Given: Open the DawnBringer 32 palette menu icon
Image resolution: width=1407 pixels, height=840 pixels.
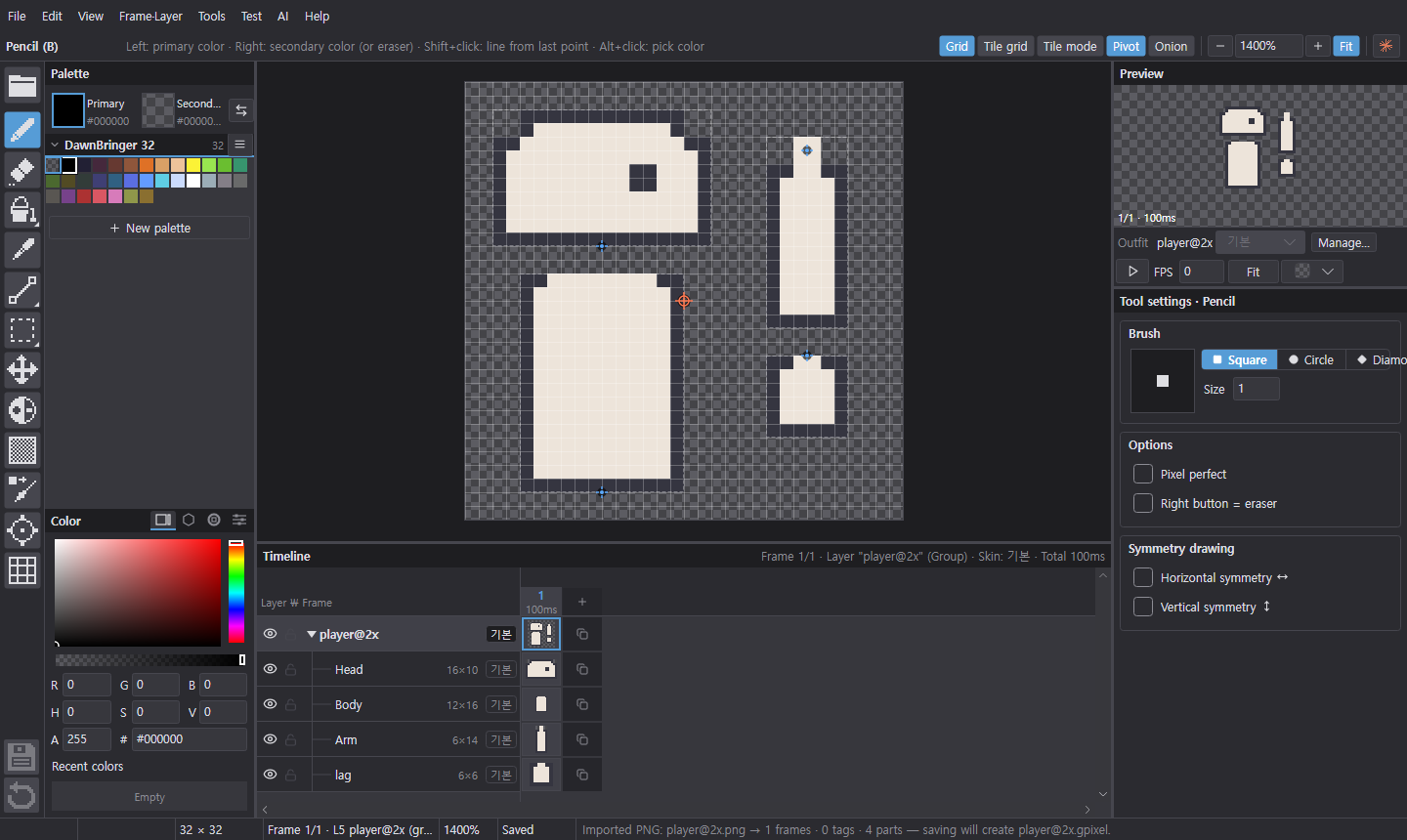Looking at the screenshot, I should click(240, 145).
